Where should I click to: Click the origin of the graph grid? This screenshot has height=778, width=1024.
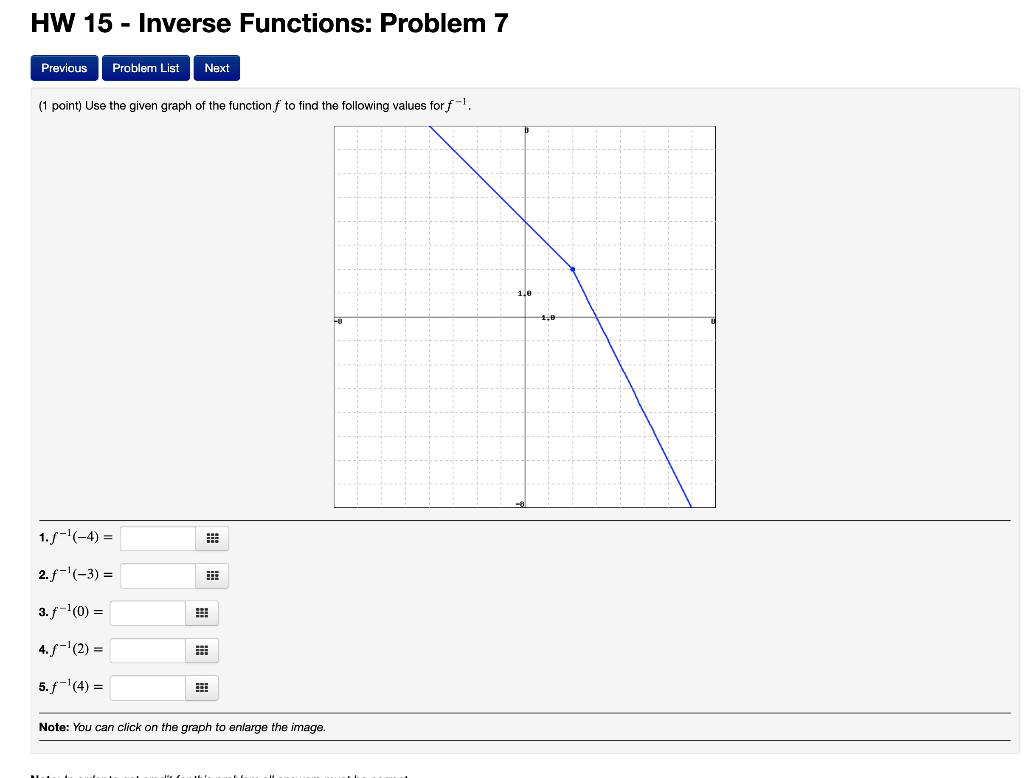pyautogui.click(x=524, y=317)
